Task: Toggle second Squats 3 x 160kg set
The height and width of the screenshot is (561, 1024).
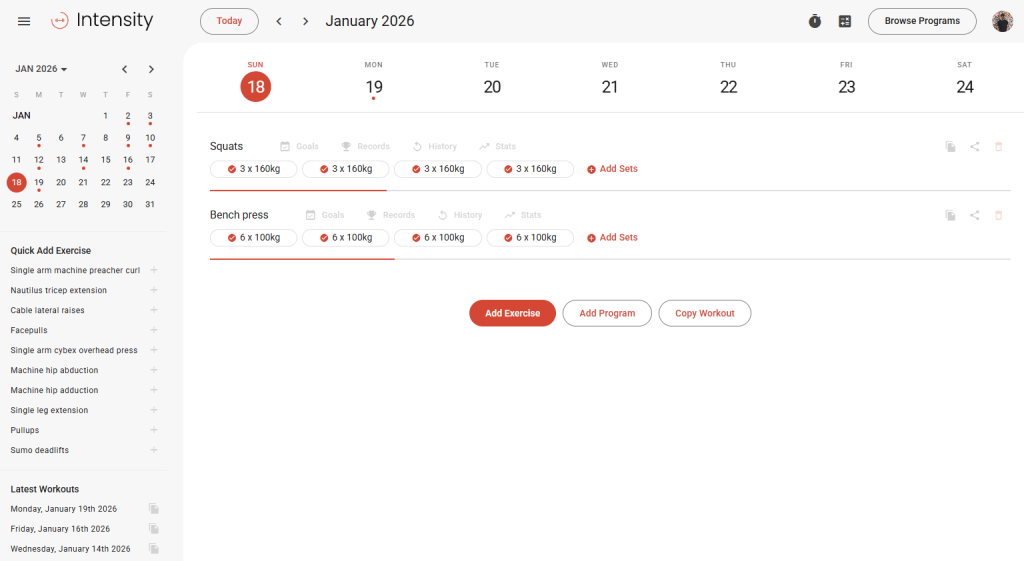Action: pos(324,169)
